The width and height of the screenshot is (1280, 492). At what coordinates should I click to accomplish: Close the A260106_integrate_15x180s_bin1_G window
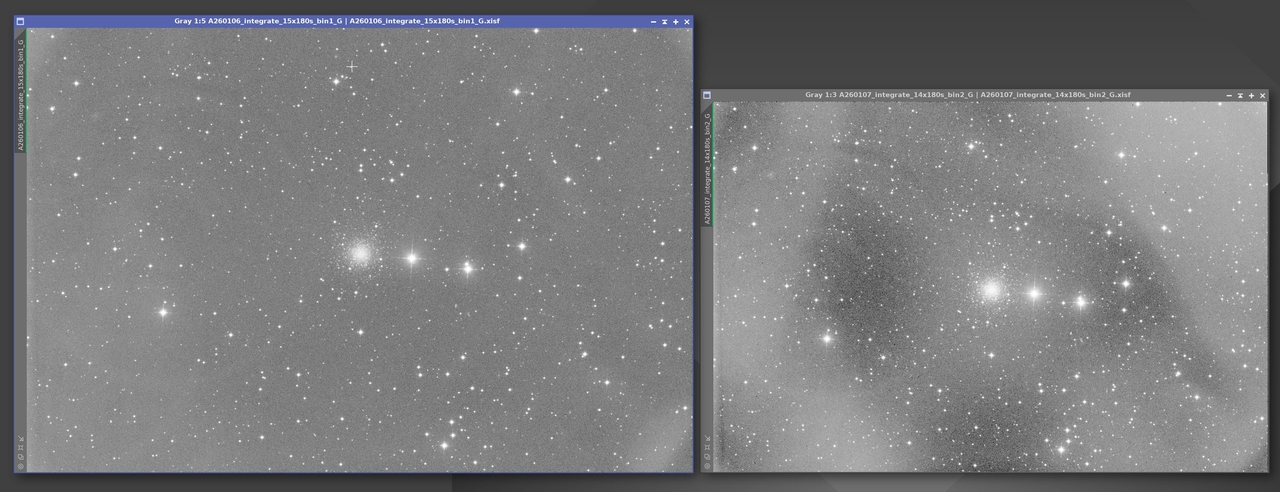click(686, 21)
